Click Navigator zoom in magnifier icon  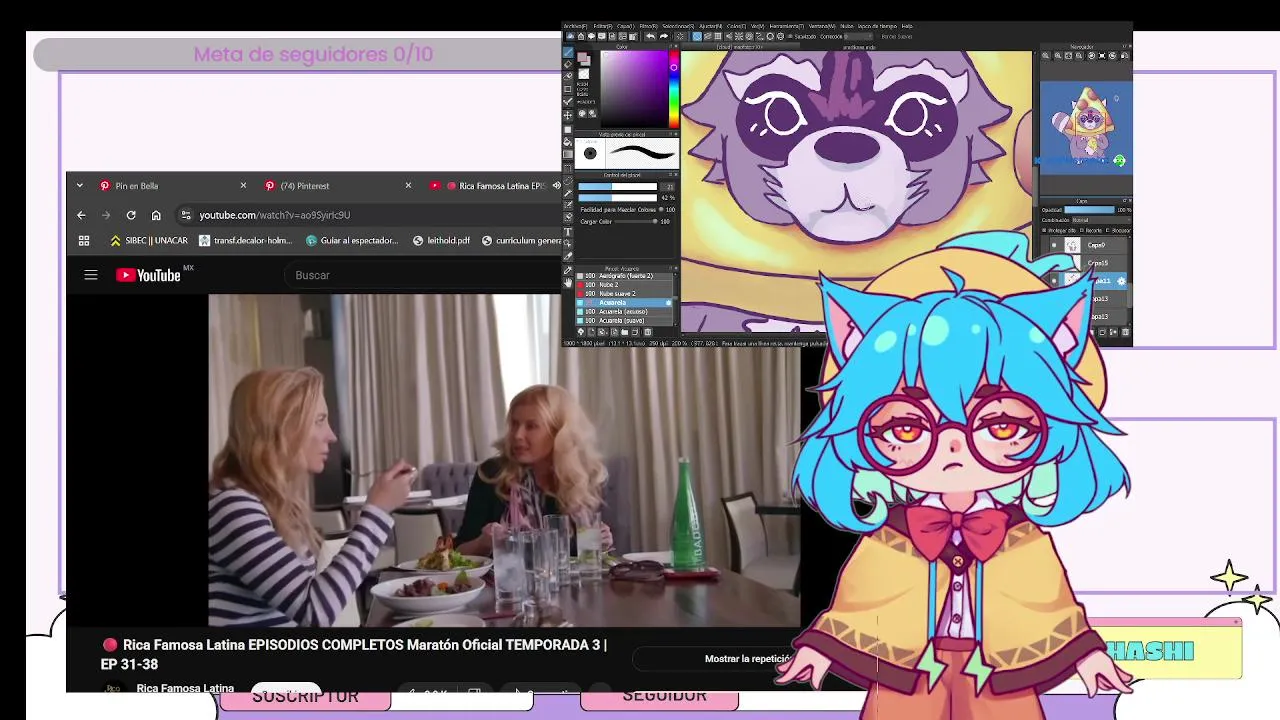coord(1058,55)
